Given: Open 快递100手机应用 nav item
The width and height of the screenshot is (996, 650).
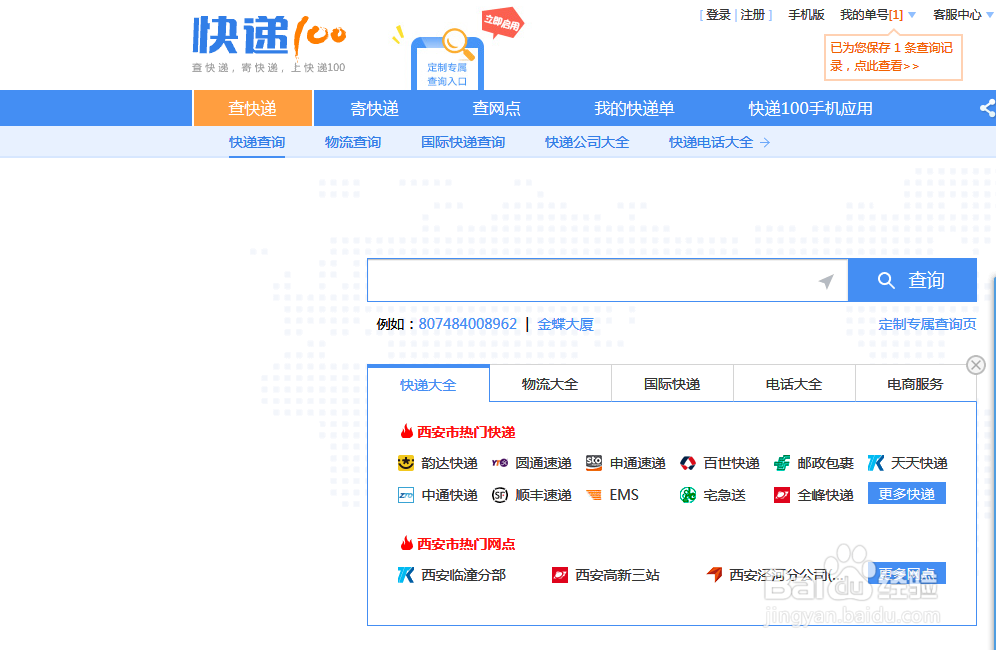Looking at the screenshot, I should point(811,109).
